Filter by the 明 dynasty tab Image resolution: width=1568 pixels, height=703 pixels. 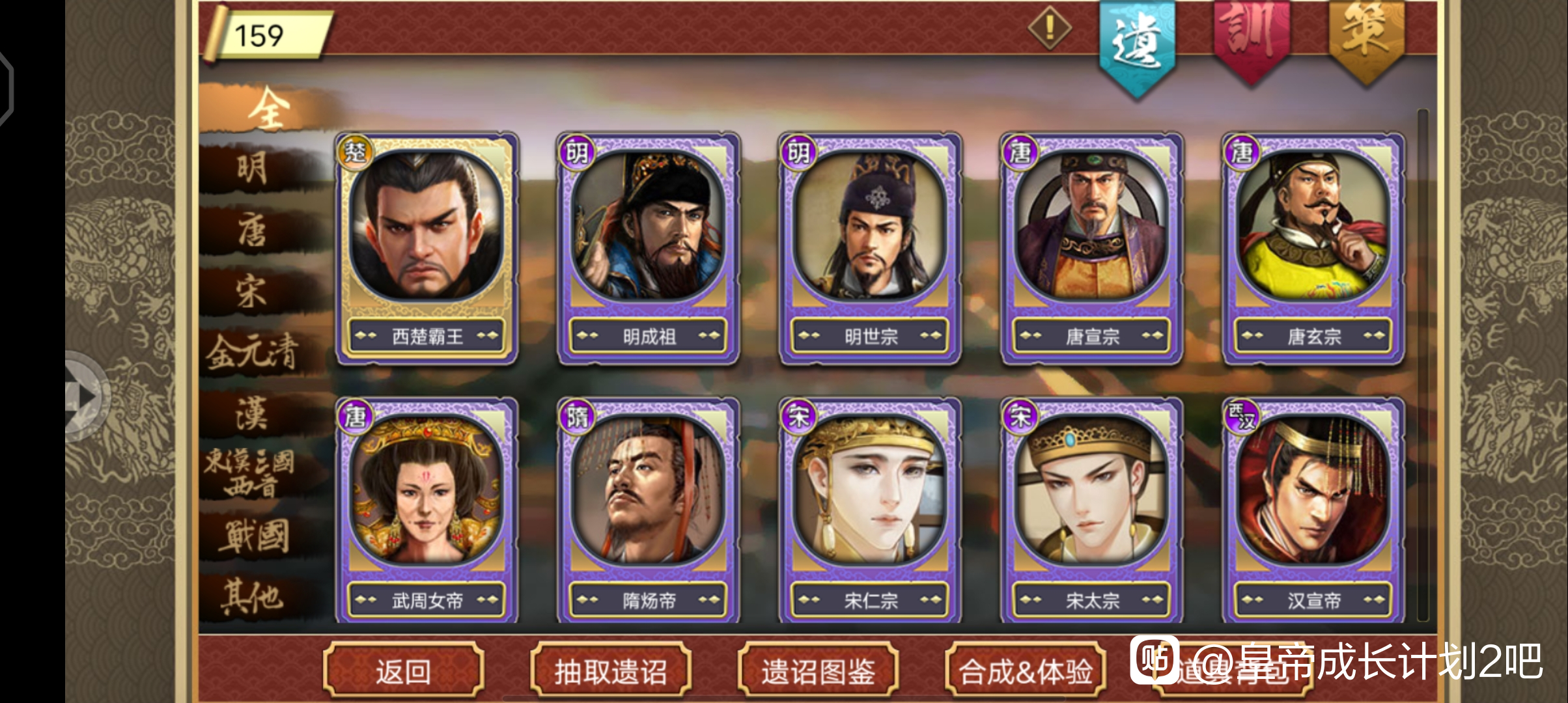[x=253, y=169]
